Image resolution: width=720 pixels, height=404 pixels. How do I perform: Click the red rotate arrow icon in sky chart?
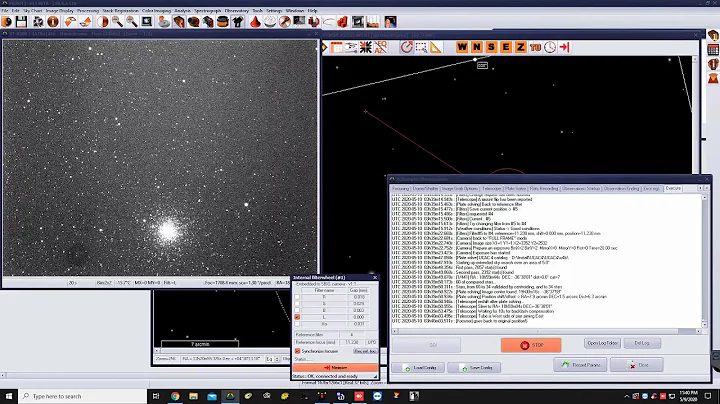coord(406,47)
